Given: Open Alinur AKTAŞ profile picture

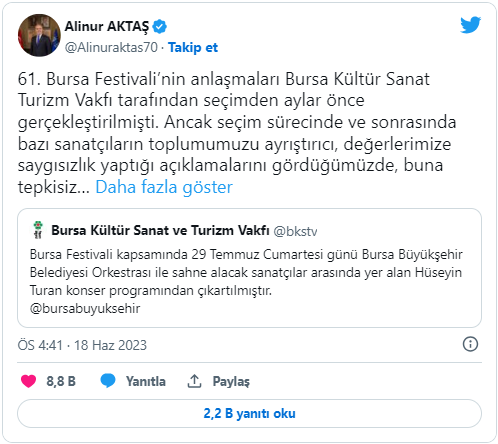Looking at the screenshot, I should pos(39,35).
